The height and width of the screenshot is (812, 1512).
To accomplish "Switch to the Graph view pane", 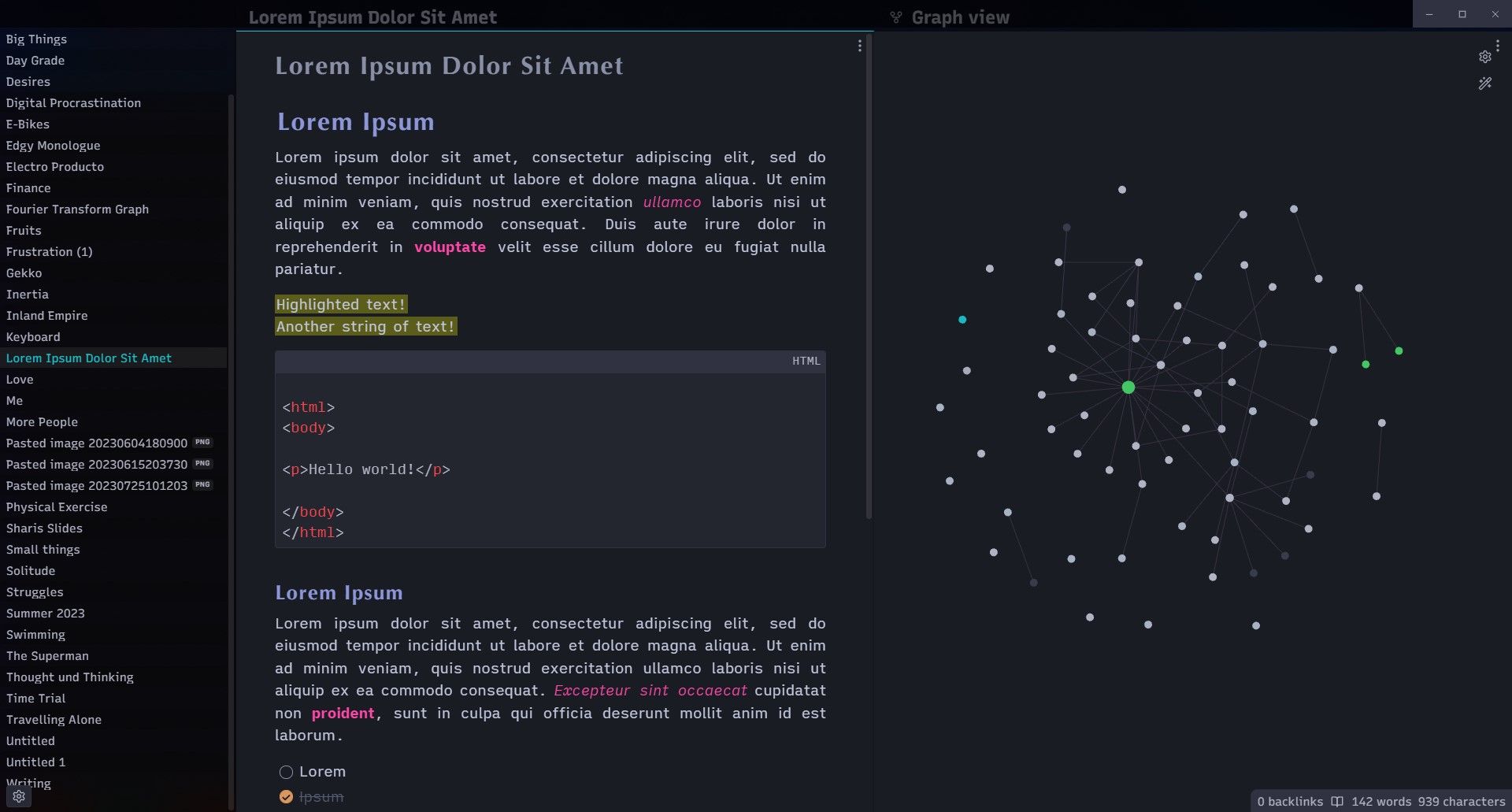I will tap(960, 17).
